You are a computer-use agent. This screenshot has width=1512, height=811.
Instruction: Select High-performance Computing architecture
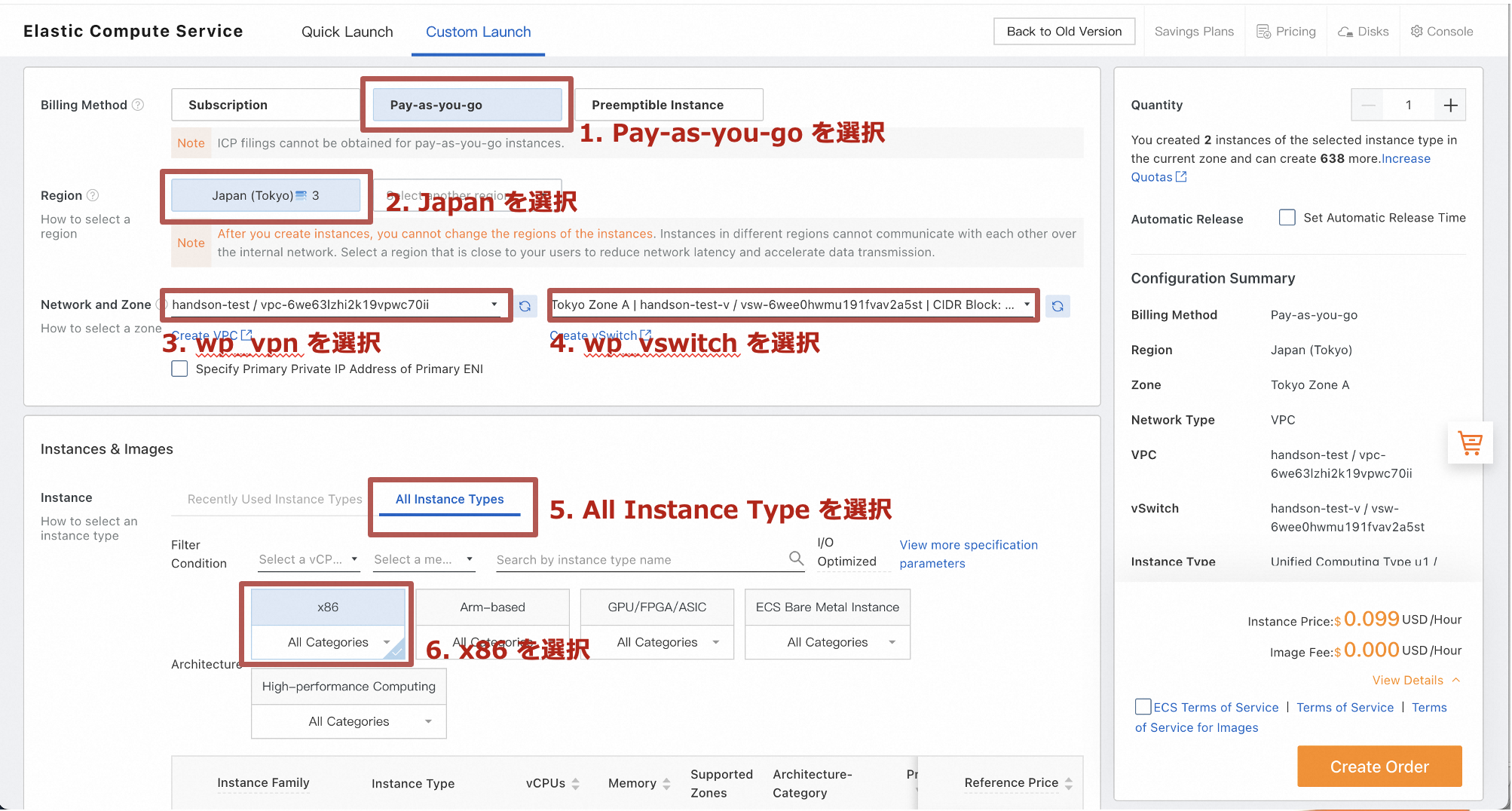click(x=349, y=687)
